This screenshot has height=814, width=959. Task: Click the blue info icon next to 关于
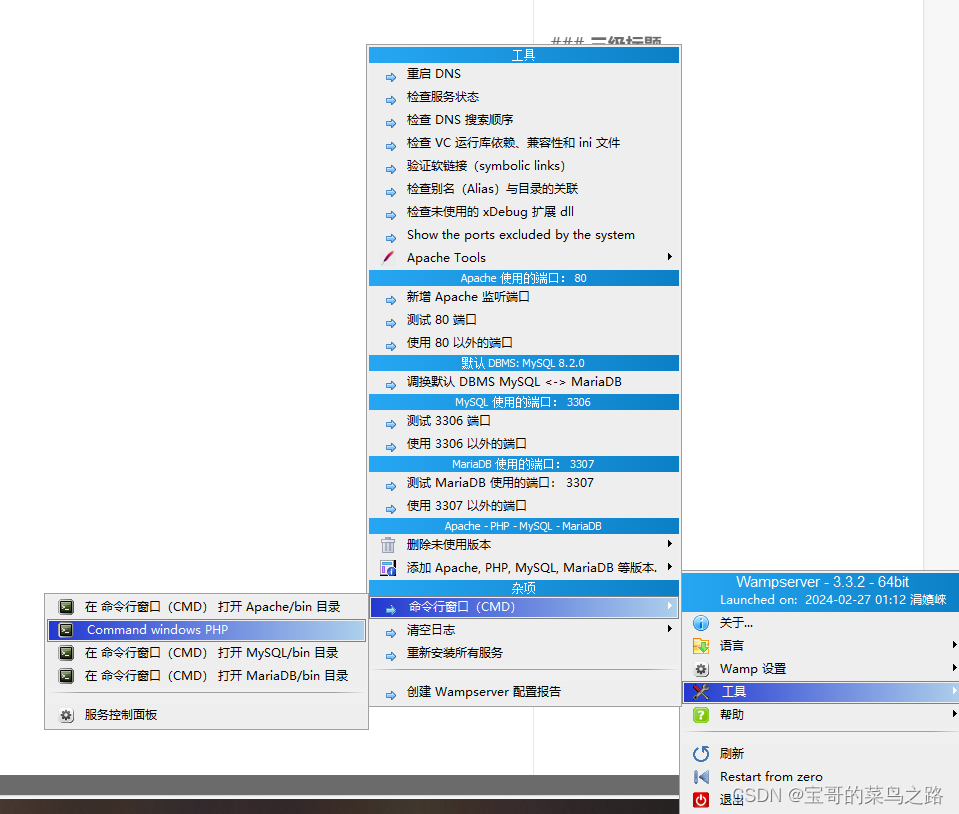click(x=701, y=623)
